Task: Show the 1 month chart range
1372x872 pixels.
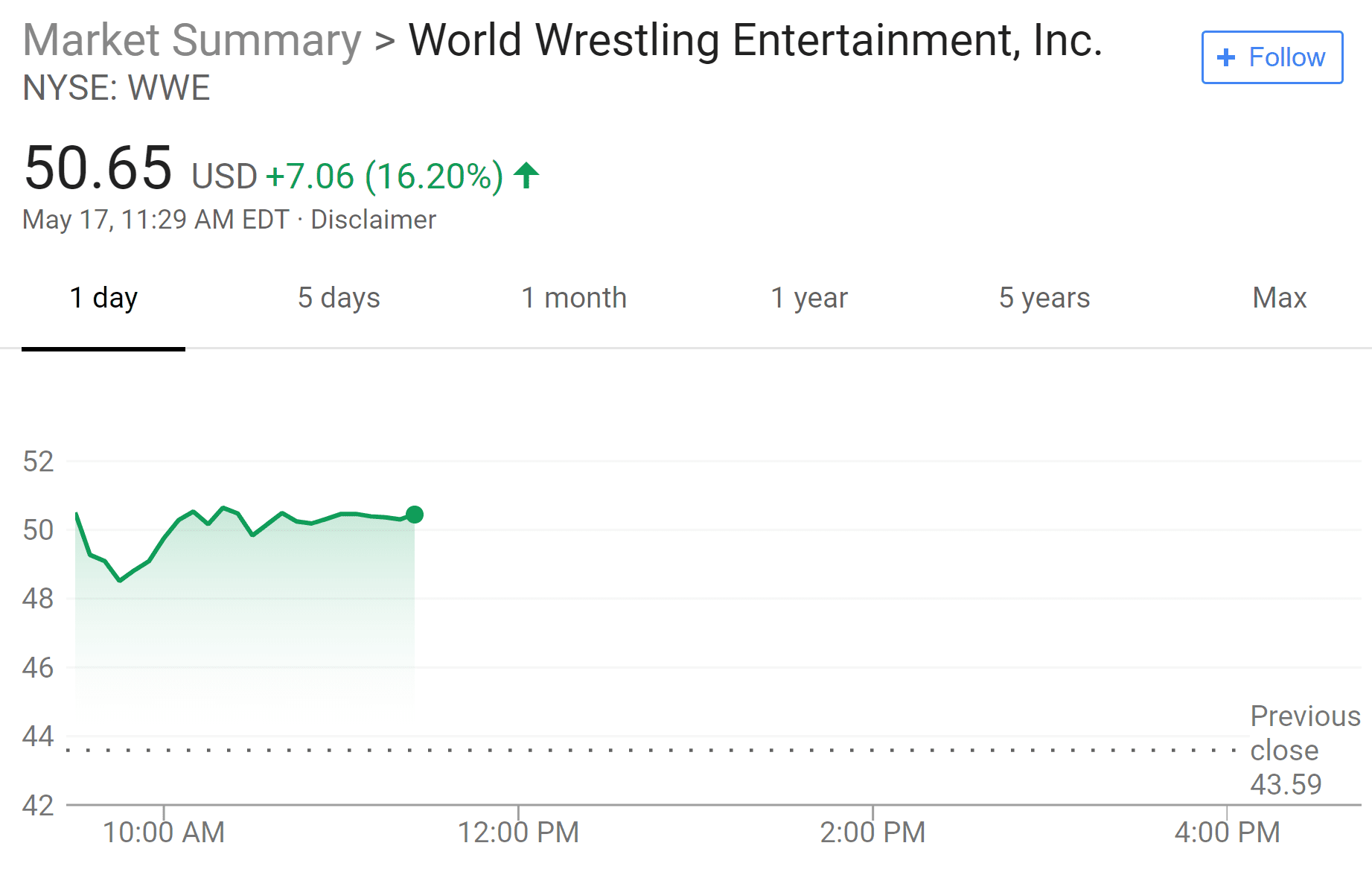Action: coord(574,298)
